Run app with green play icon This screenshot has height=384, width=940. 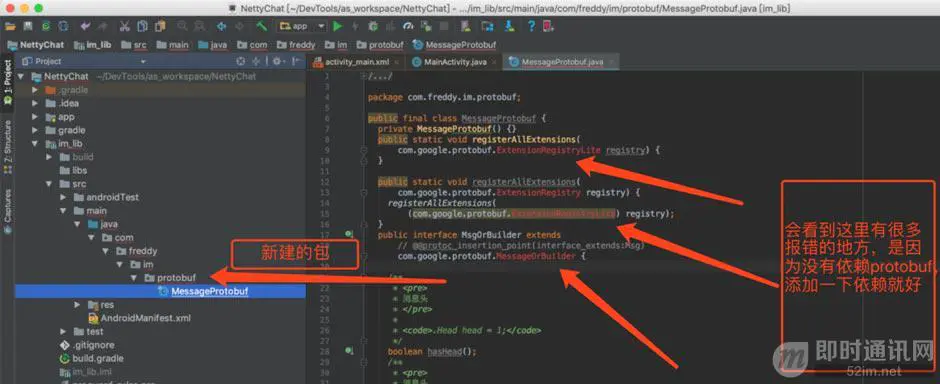coord(338,26)
